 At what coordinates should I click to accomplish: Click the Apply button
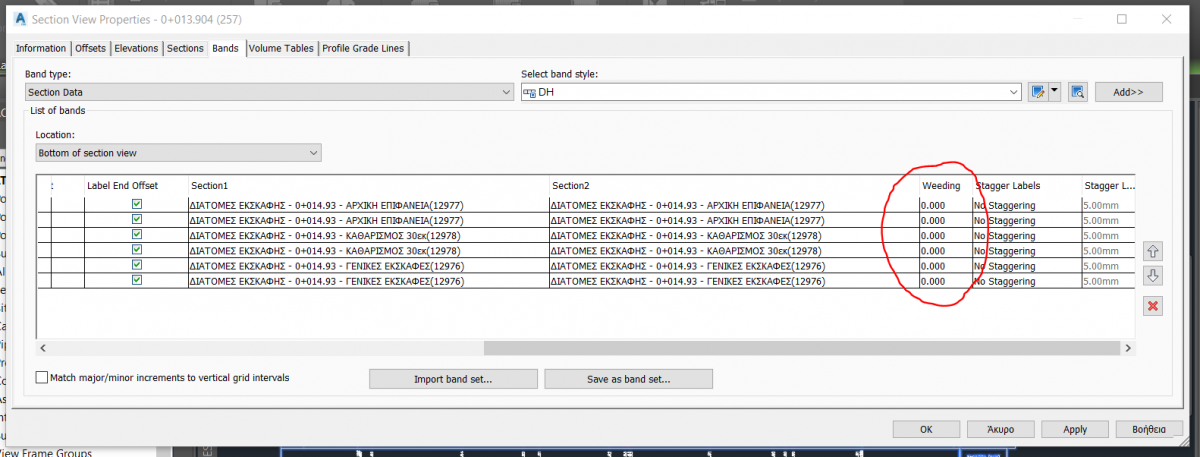[1075, 429]
